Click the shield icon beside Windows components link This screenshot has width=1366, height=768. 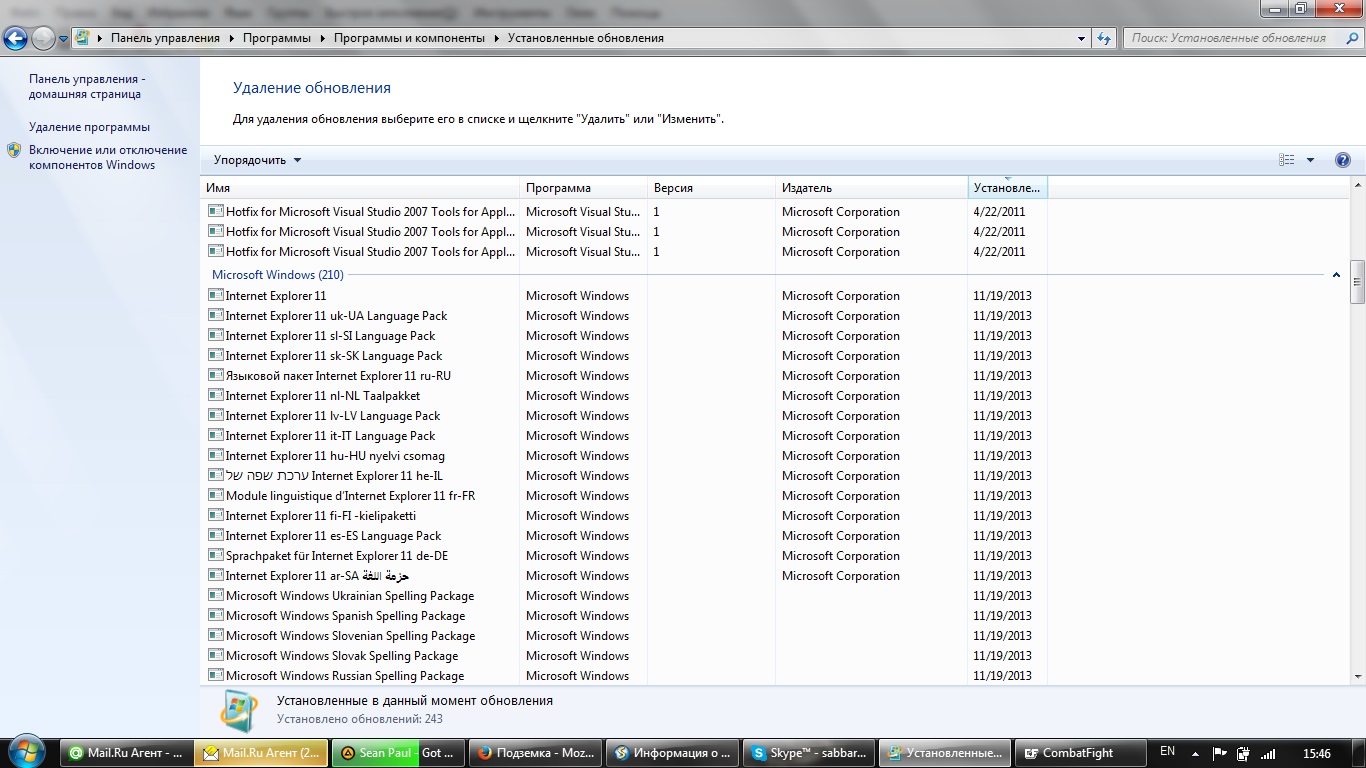click(14, 150)
